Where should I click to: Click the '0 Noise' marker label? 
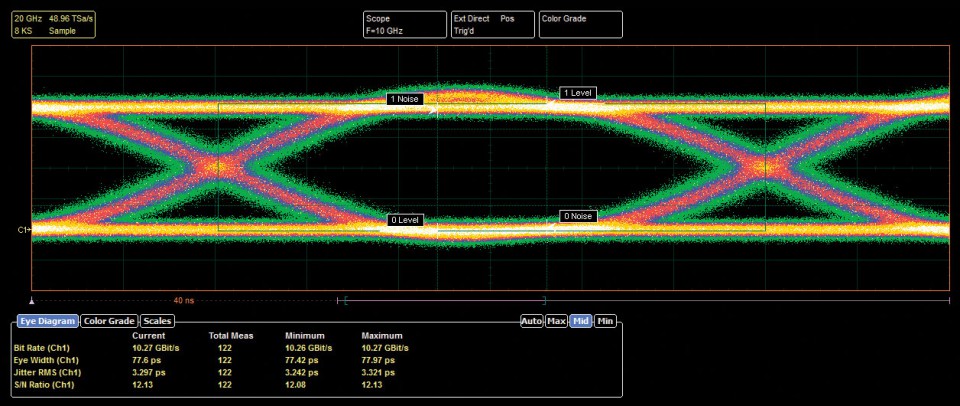579,216
